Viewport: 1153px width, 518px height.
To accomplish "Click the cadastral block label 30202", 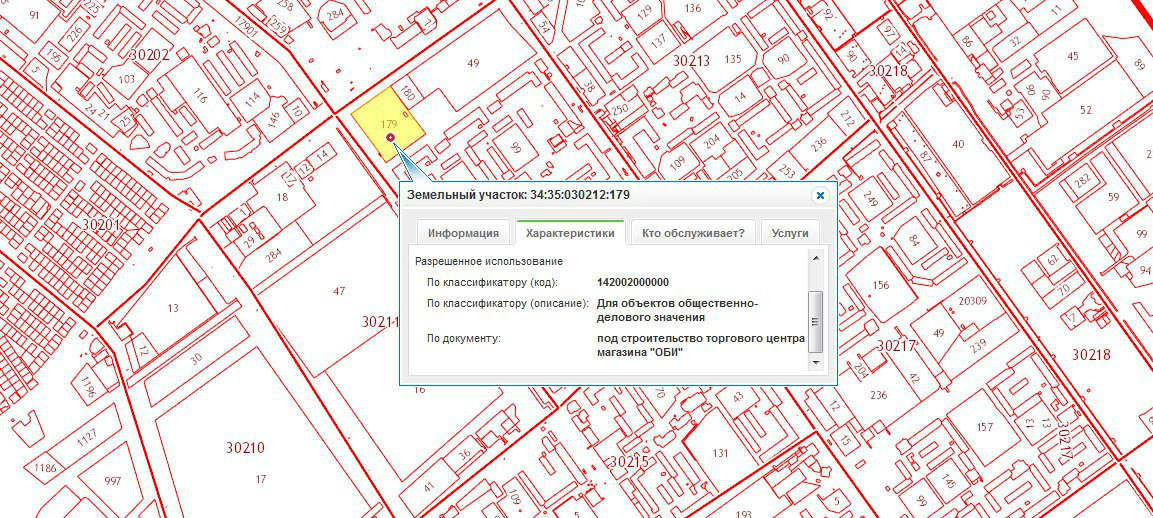I will [x=150, y=54].
